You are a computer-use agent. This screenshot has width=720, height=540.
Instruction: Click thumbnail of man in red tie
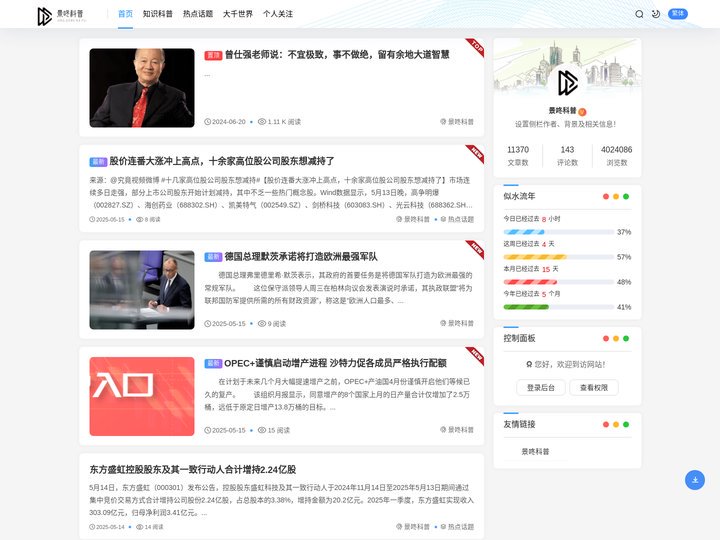tap(142, 88)
